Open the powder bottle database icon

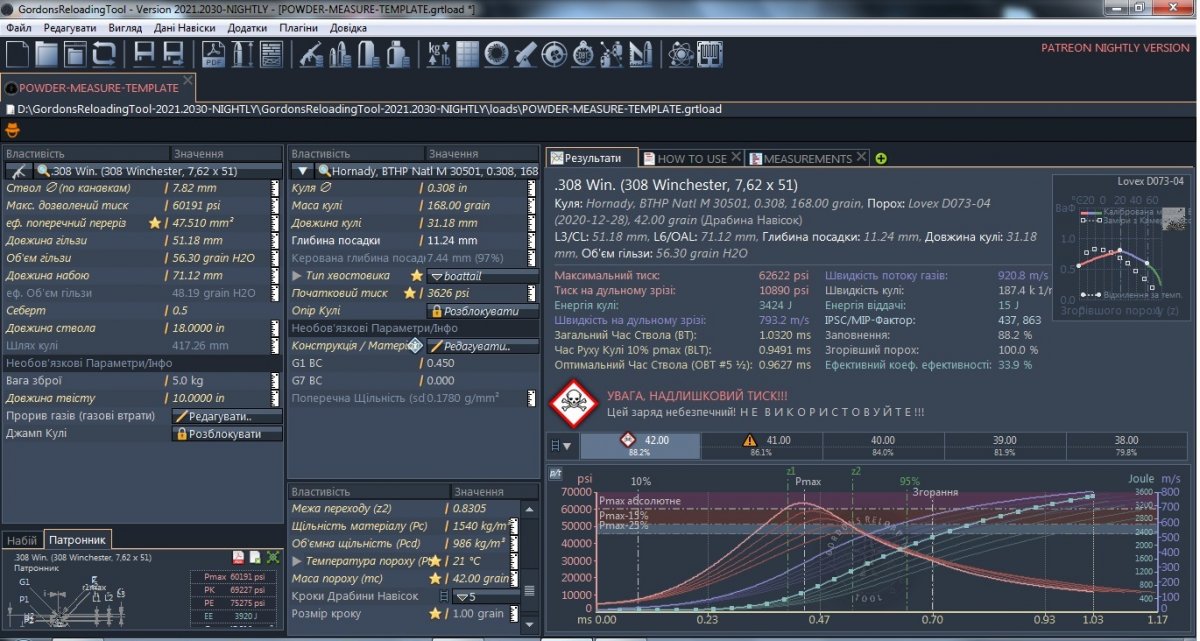398,53
